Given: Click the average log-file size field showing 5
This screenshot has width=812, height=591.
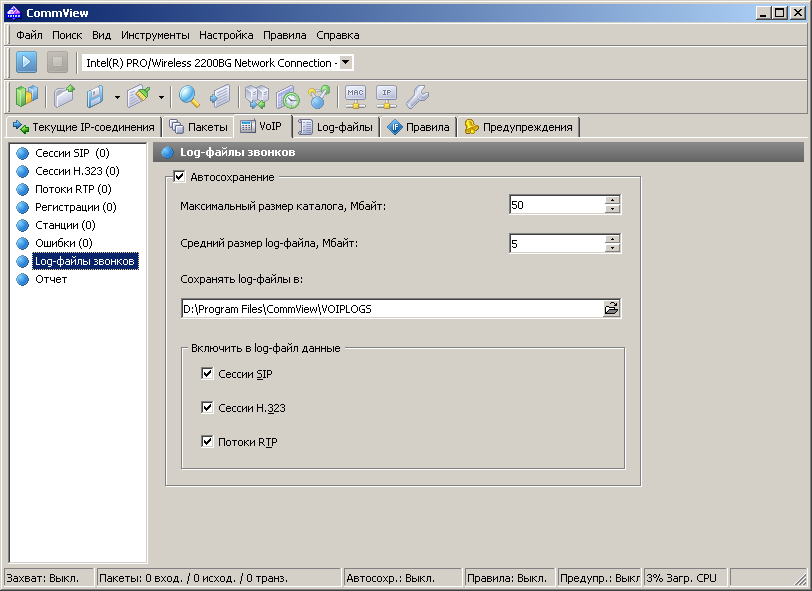Looking at the screenshot, I should [557, 243].
